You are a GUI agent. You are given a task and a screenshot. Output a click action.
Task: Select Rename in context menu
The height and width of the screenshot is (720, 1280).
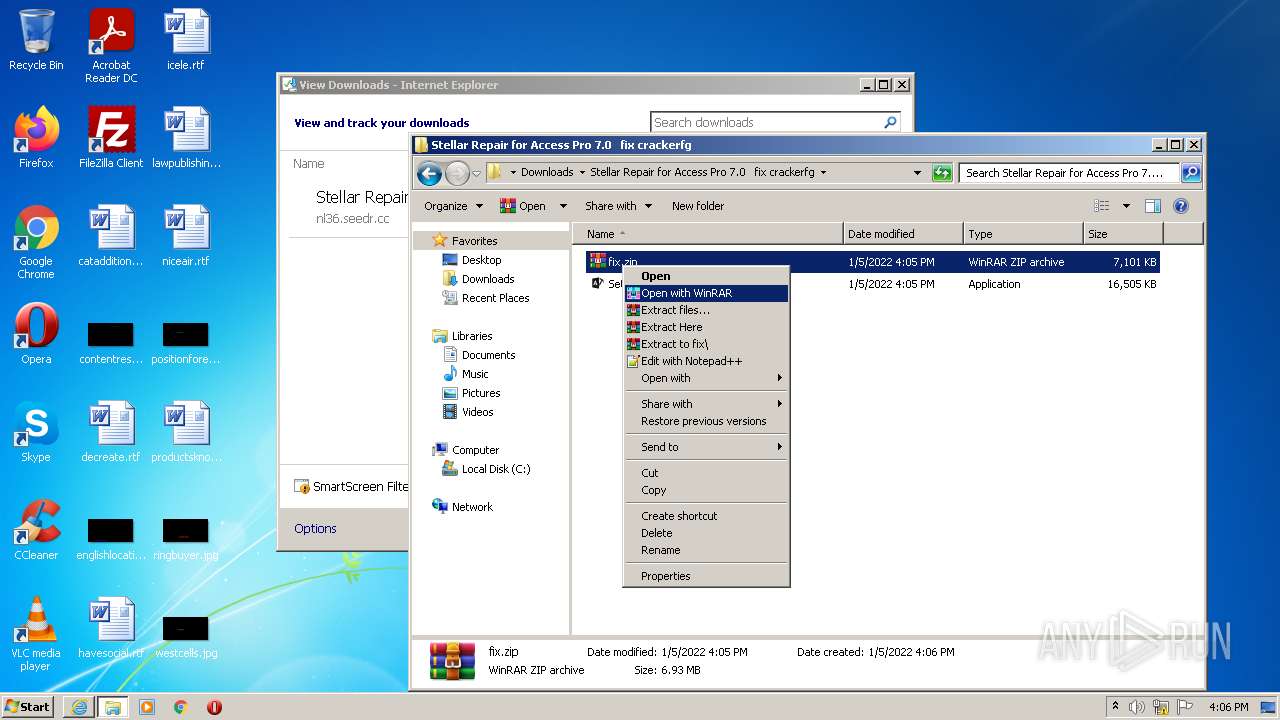(x=706, y=550)
